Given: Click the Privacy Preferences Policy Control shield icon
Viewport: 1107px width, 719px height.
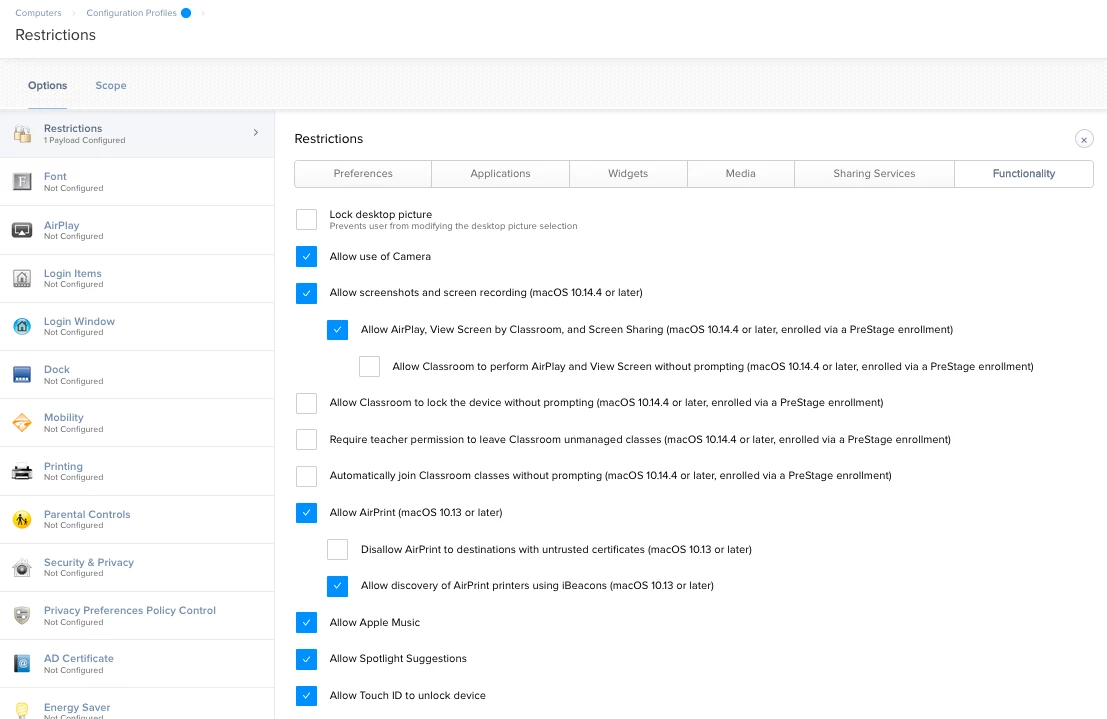Looking at the screenshot, I should (x=22, y=615).
